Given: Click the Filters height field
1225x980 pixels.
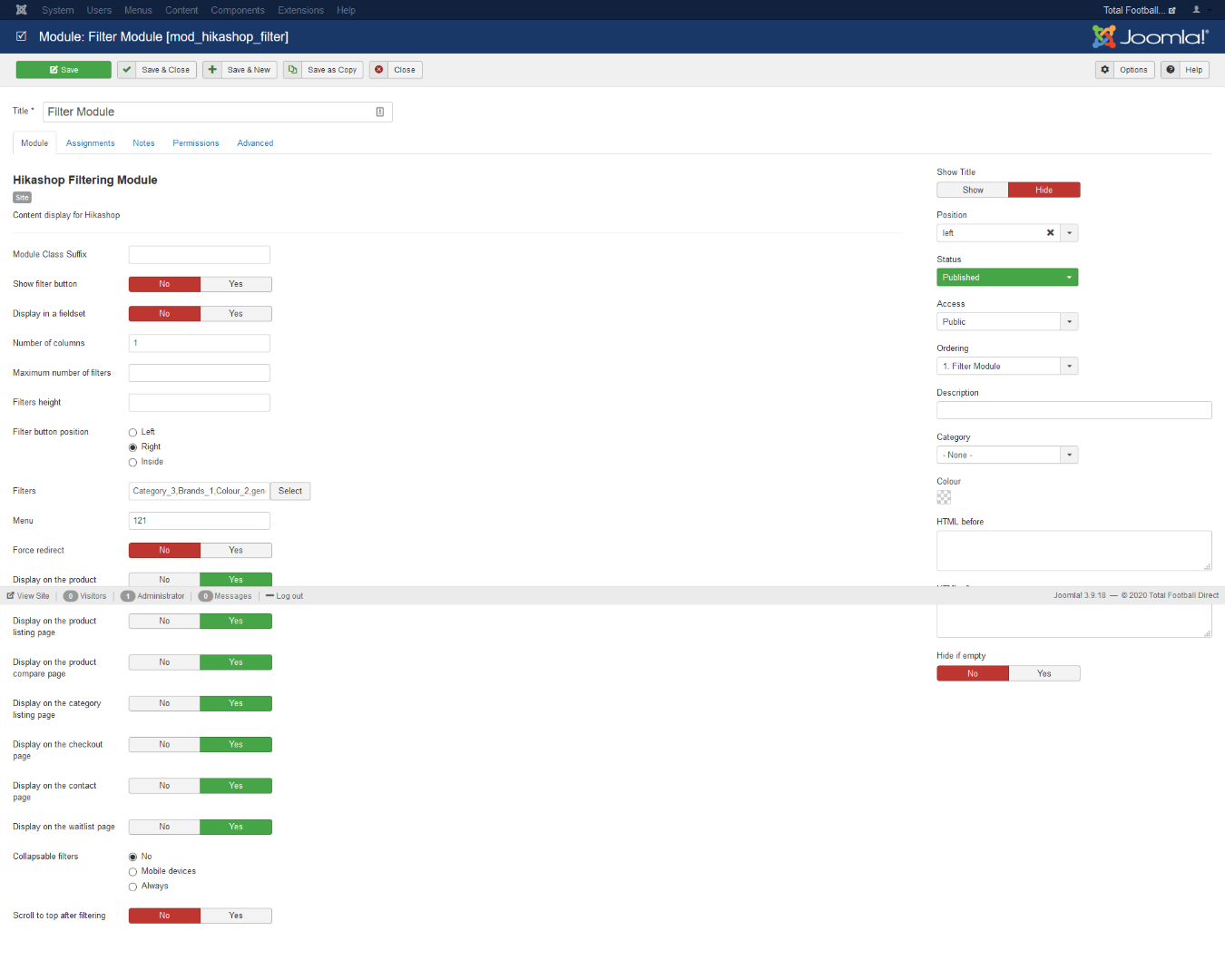Looking at the screenshot, I should click(200, 403).
